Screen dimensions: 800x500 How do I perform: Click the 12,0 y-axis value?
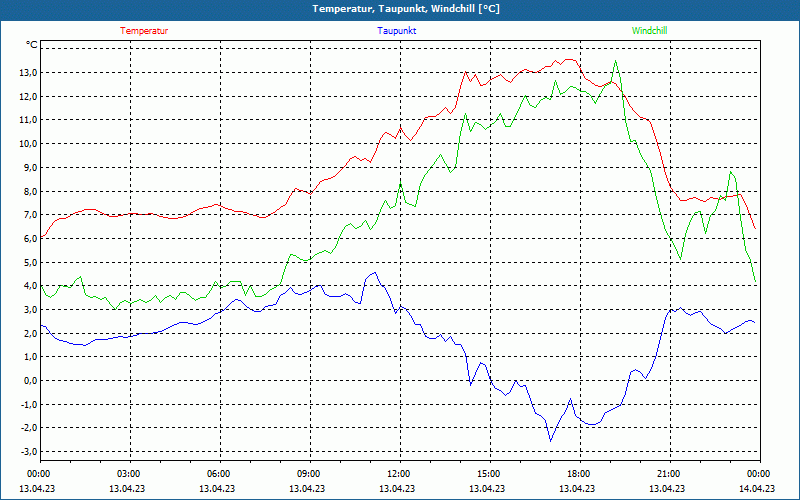click(x=28, y=96)
